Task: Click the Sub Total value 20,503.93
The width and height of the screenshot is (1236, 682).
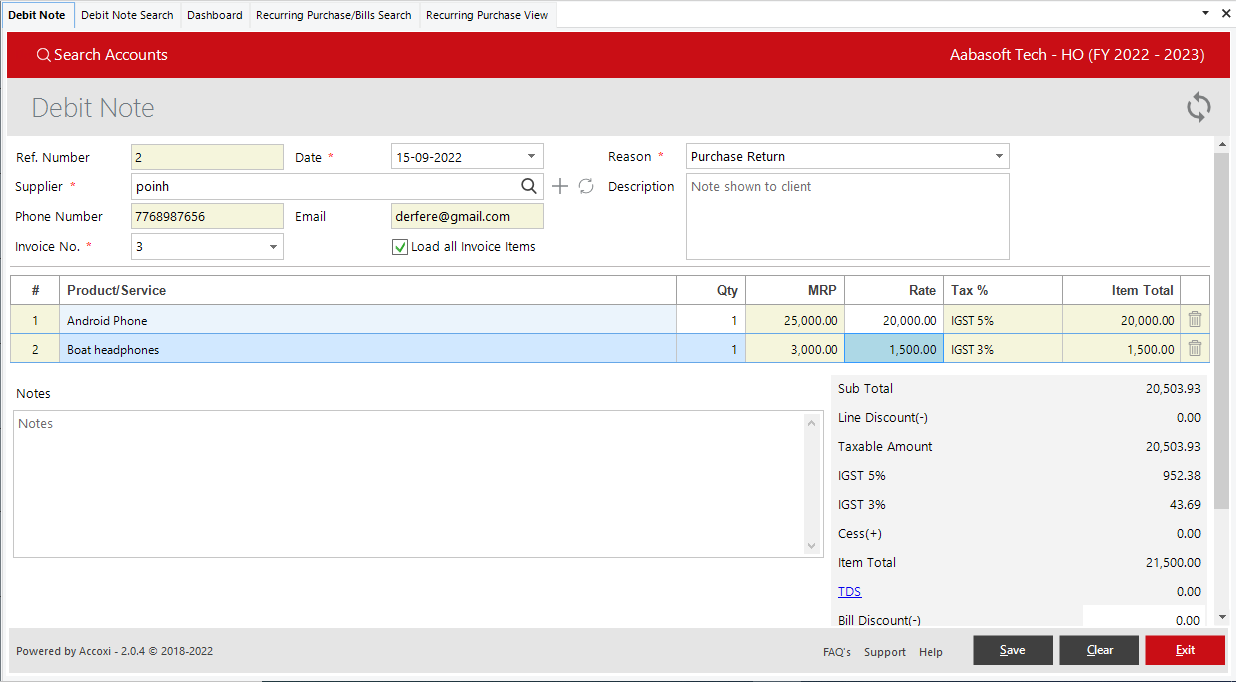Action: point(1173,389)
